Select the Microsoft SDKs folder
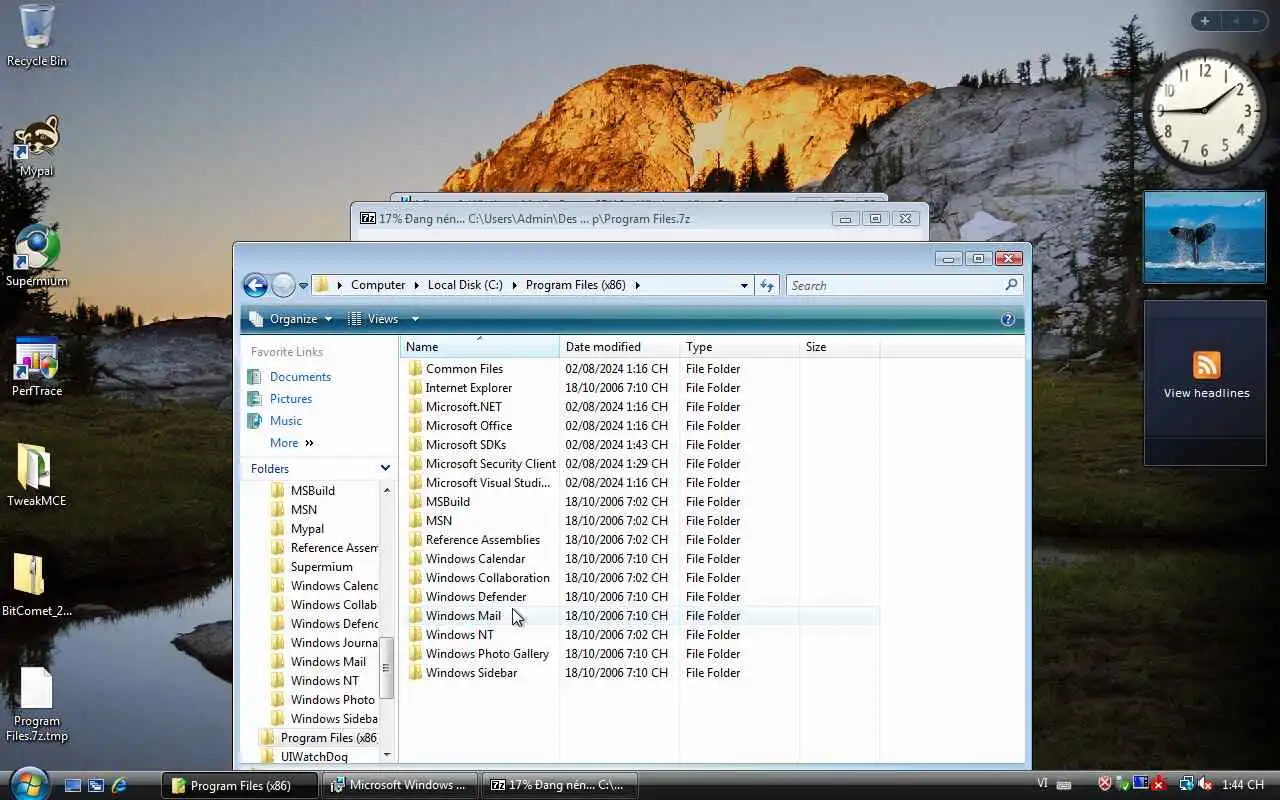 pyautogui.click(x=466, y=445)
